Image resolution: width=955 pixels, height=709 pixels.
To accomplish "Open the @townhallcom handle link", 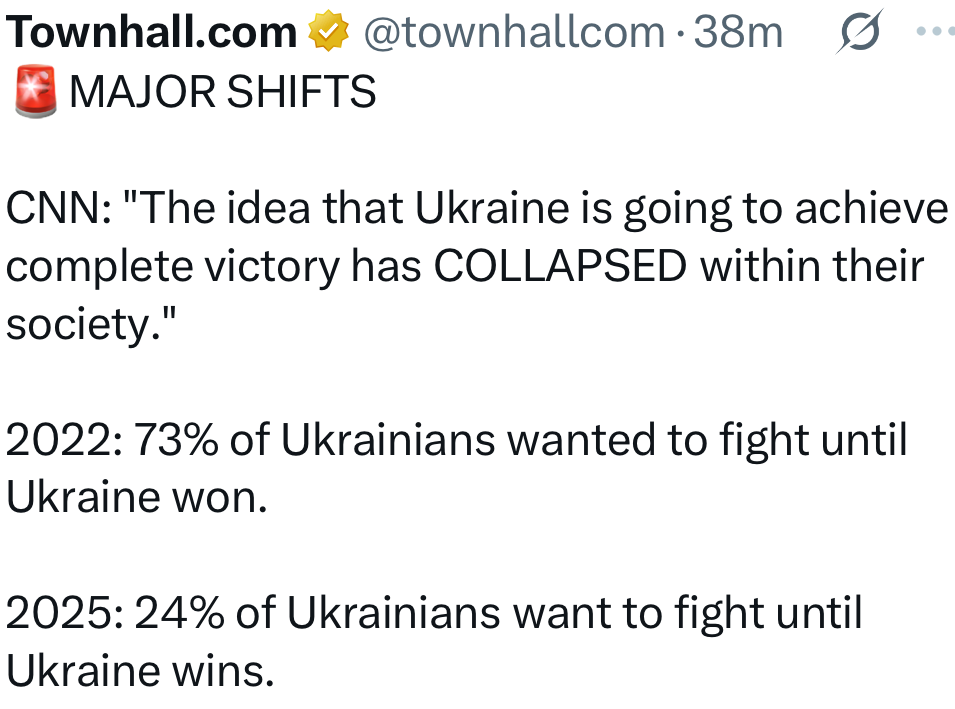I will tap(513, 34).
